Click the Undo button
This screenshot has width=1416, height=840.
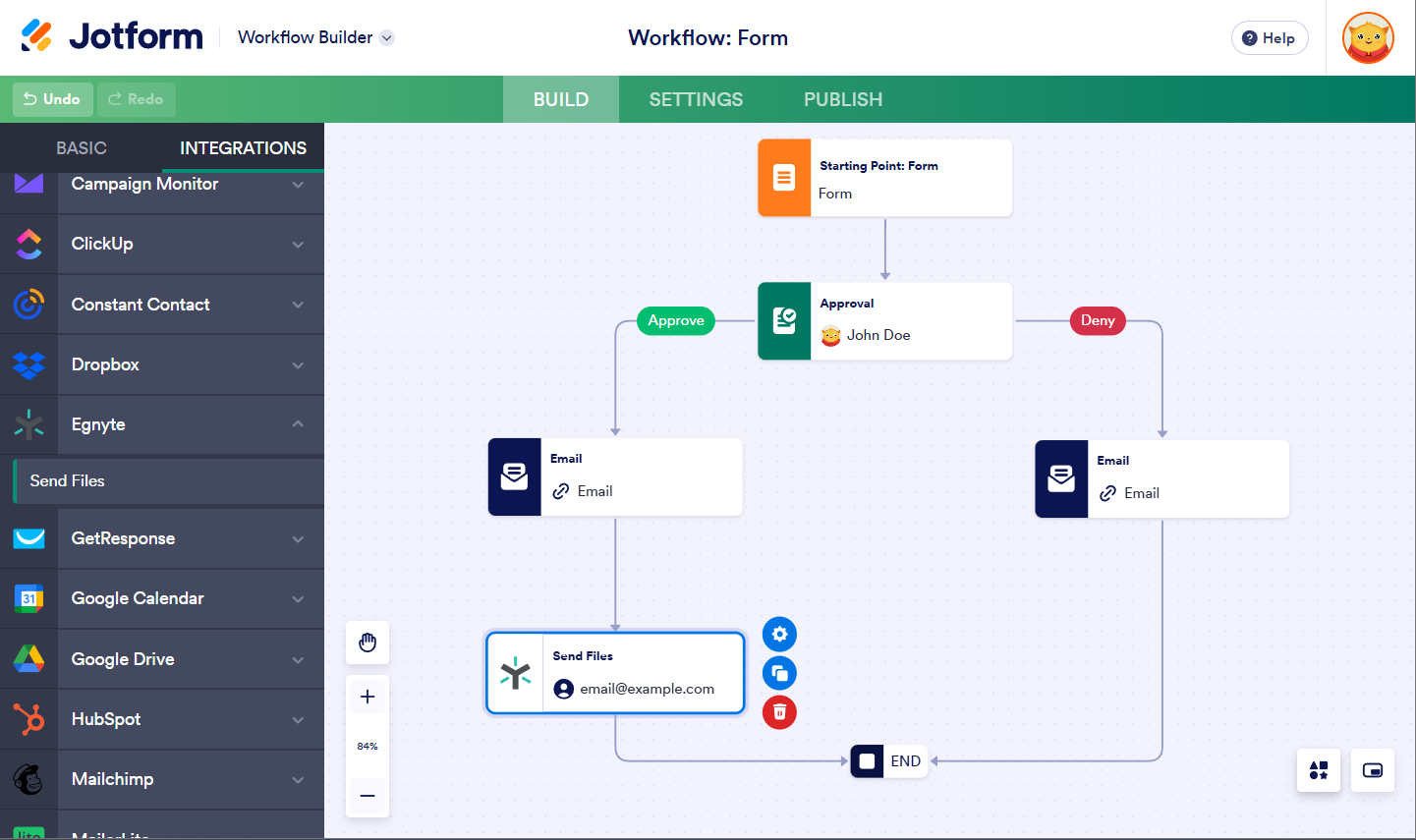(x=52, y=99)
